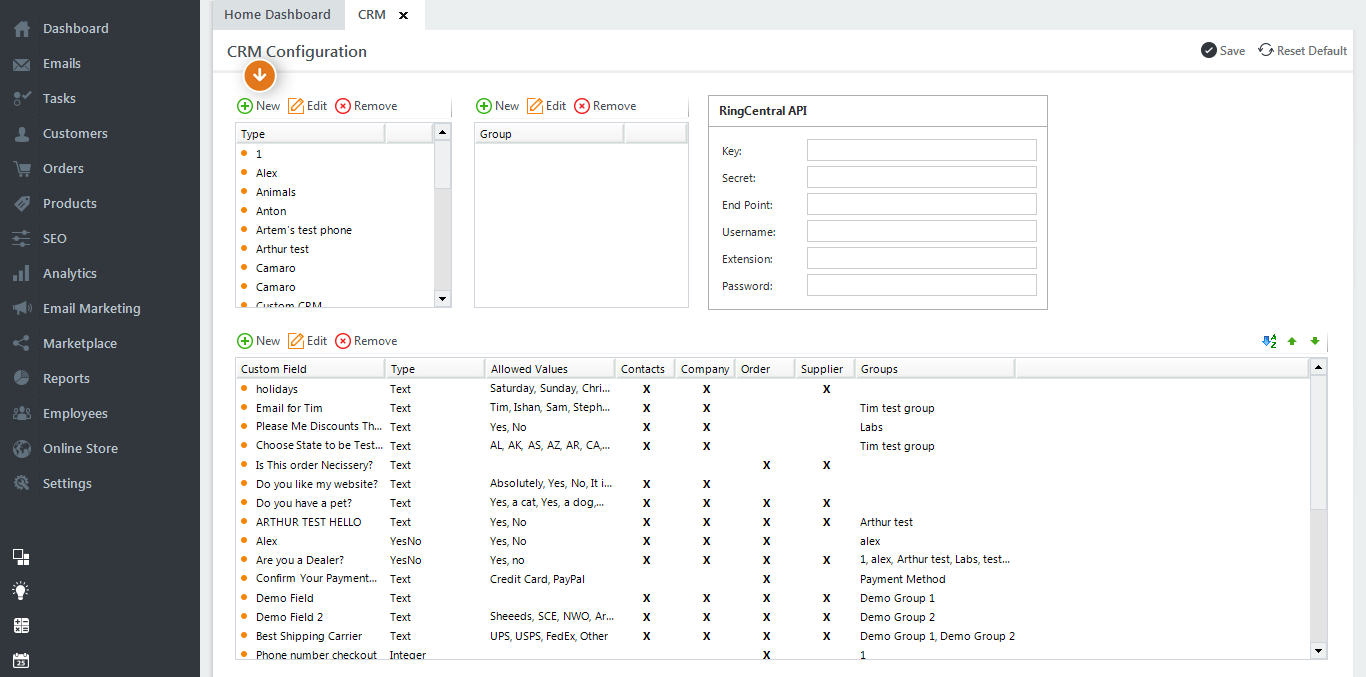1366x677 pixels.
Task: Open Emails via the envelope icon
Action: tap(21, 64)
